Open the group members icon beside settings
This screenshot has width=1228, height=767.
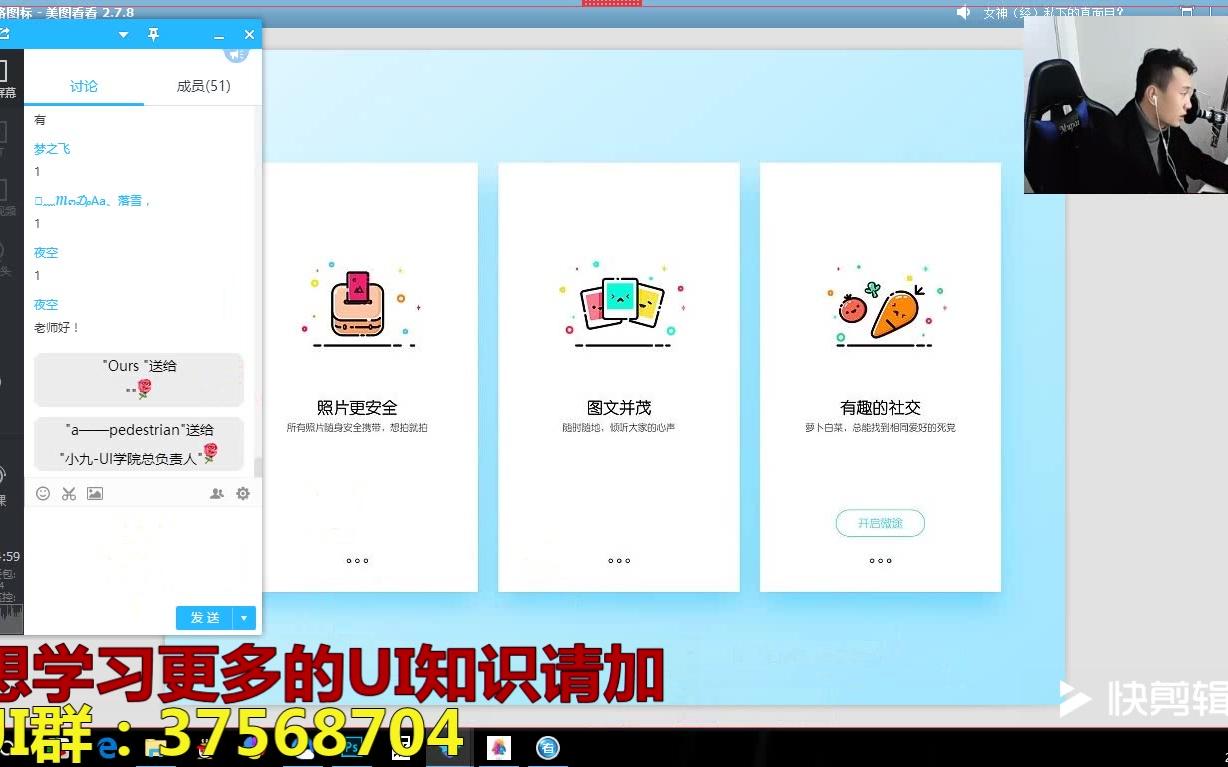click(216, 493)
